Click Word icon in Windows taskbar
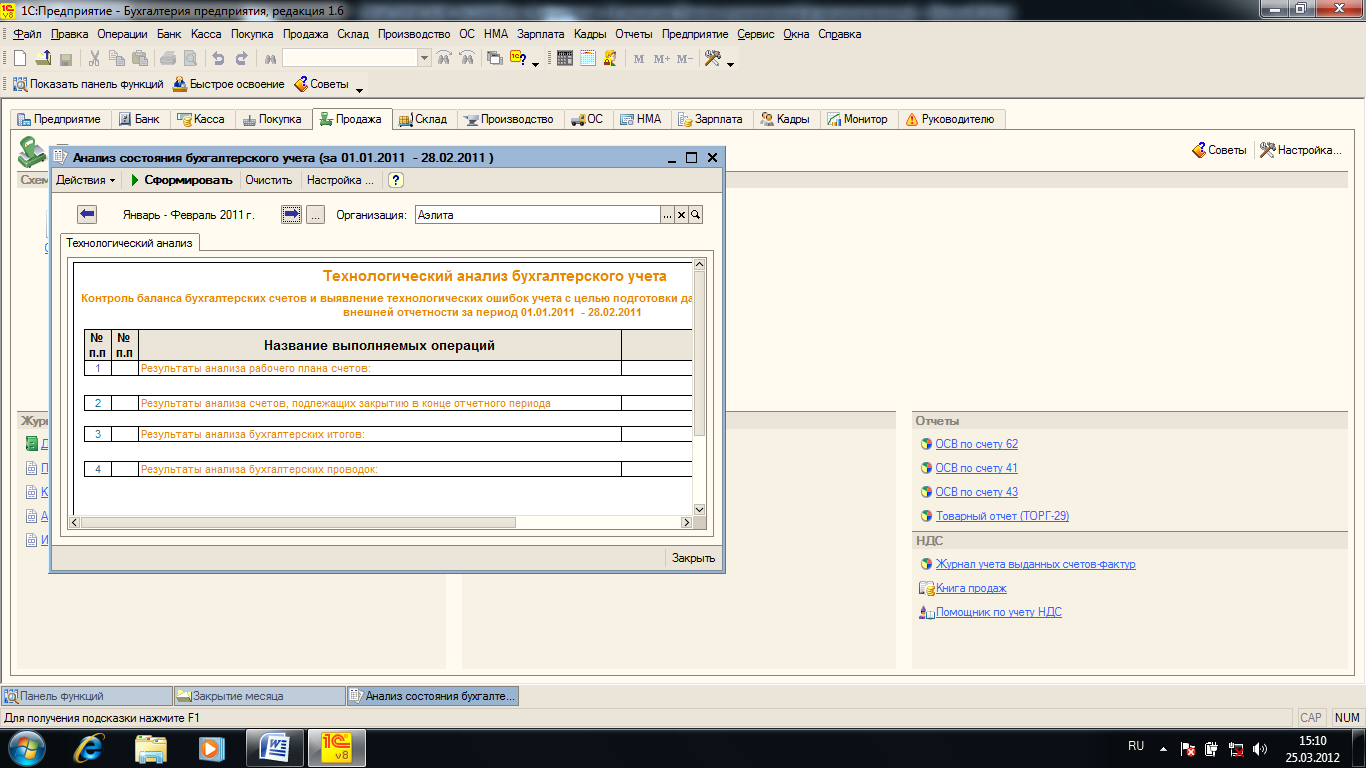The height and width of the screenshot is (768, 1366). (275, 747)
